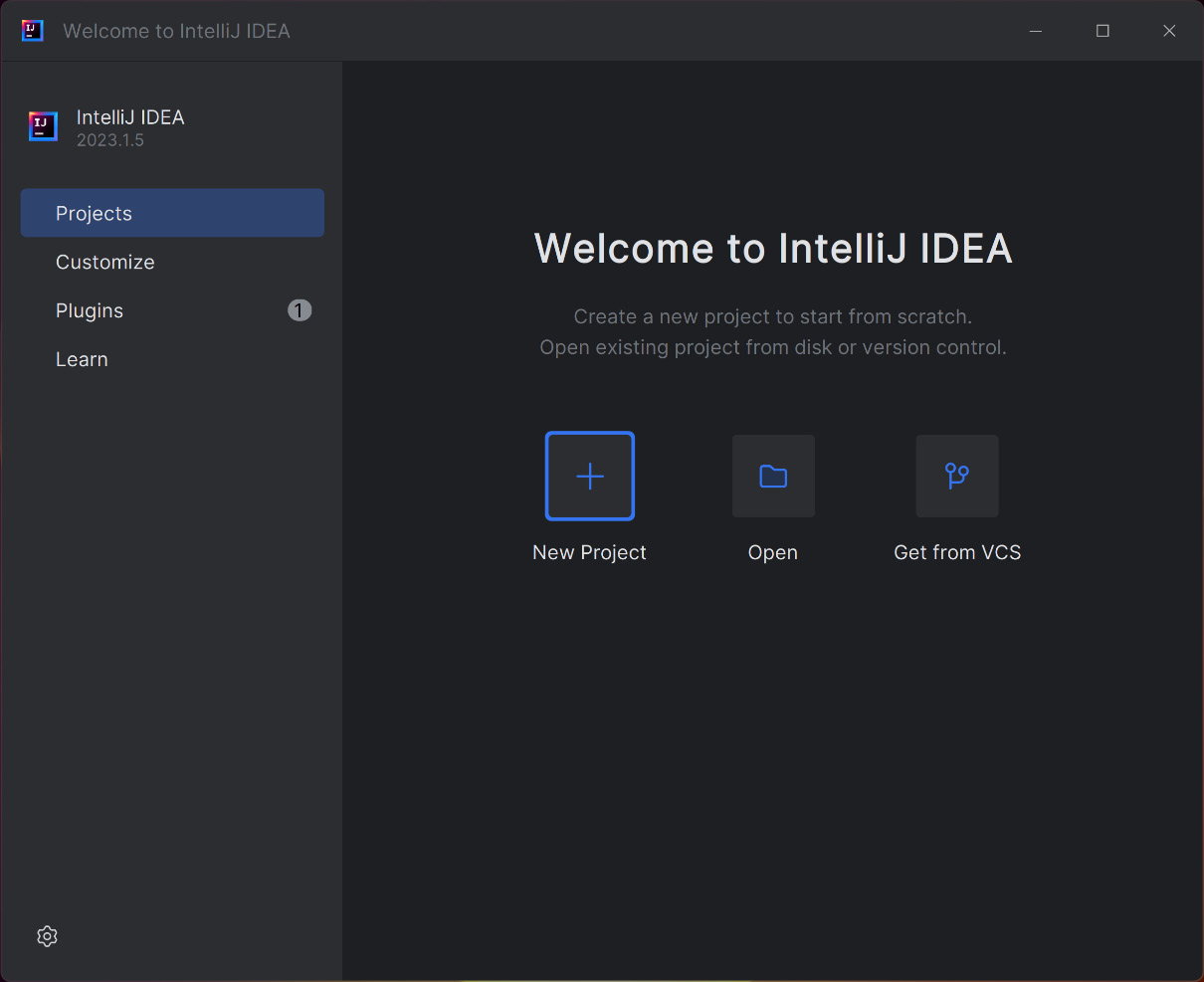Click the New Project plus icon
Screen dimensions: 1204x982
pyautogui.click(x=590, y=476)
